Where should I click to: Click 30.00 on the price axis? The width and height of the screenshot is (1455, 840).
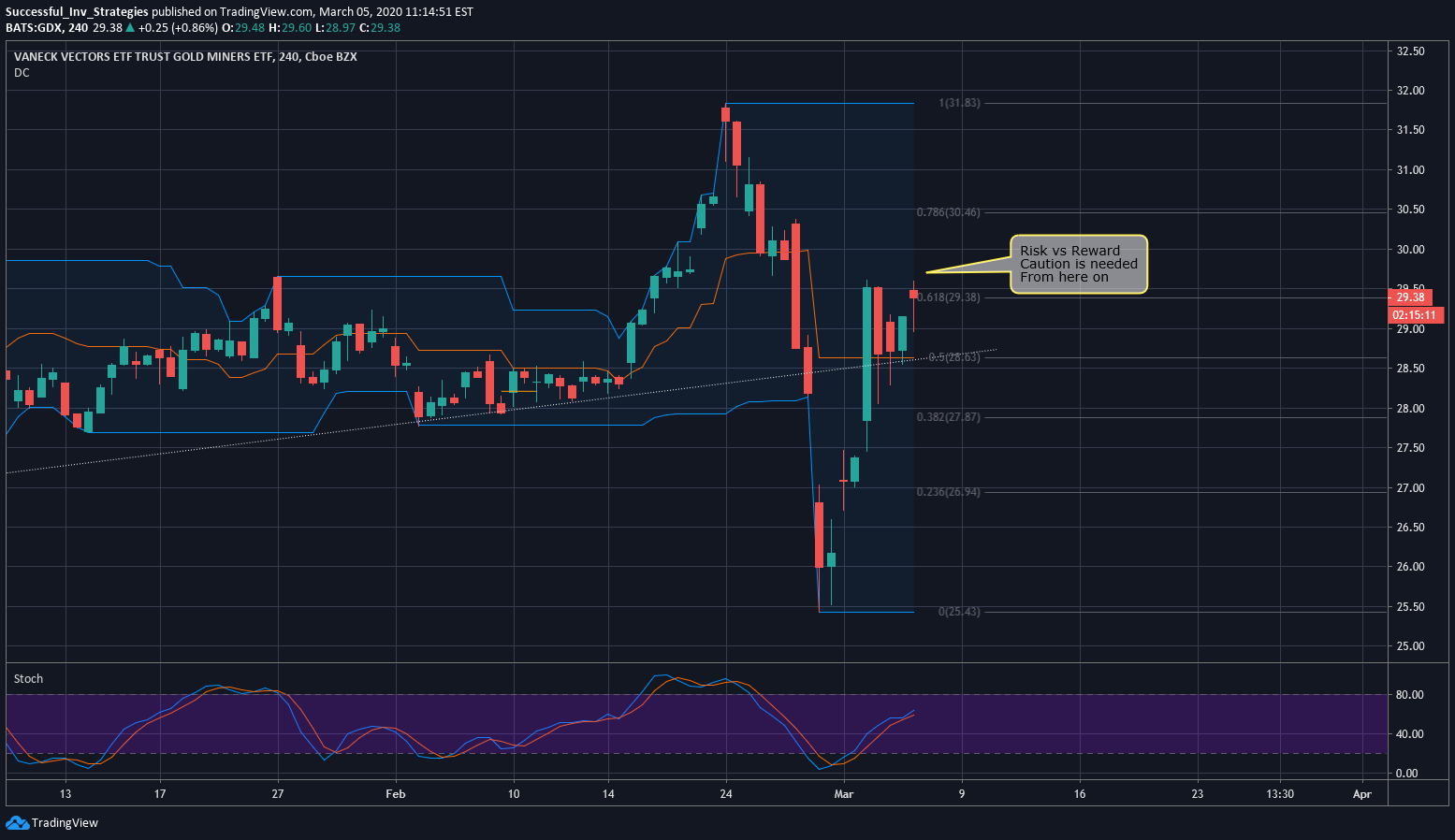coord(1410,250)
